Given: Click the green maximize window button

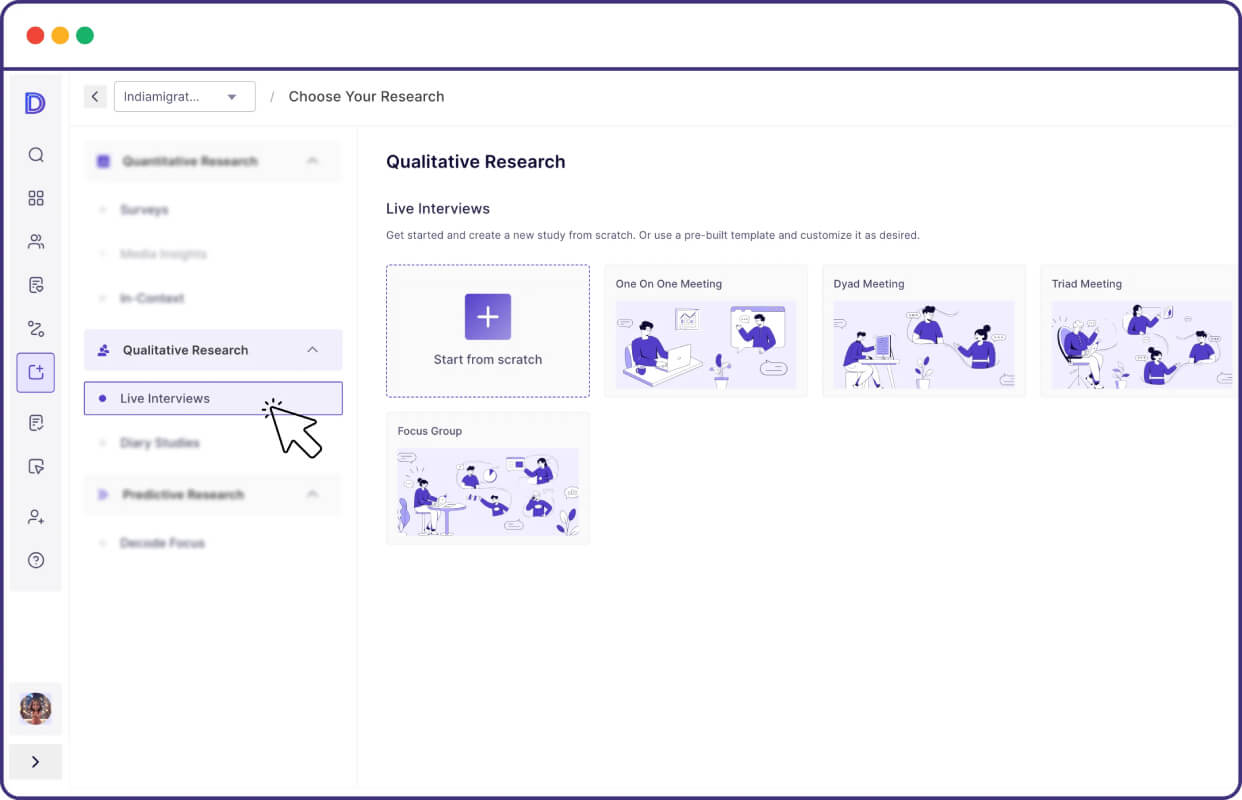Looking at the screenshot, I should (85, 35).
